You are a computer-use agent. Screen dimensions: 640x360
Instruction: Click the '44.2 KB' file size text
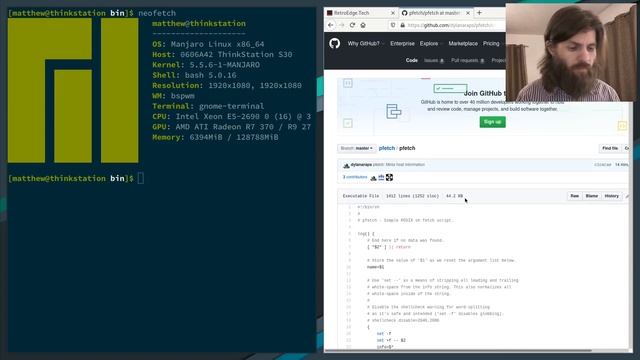coord(454,196)
